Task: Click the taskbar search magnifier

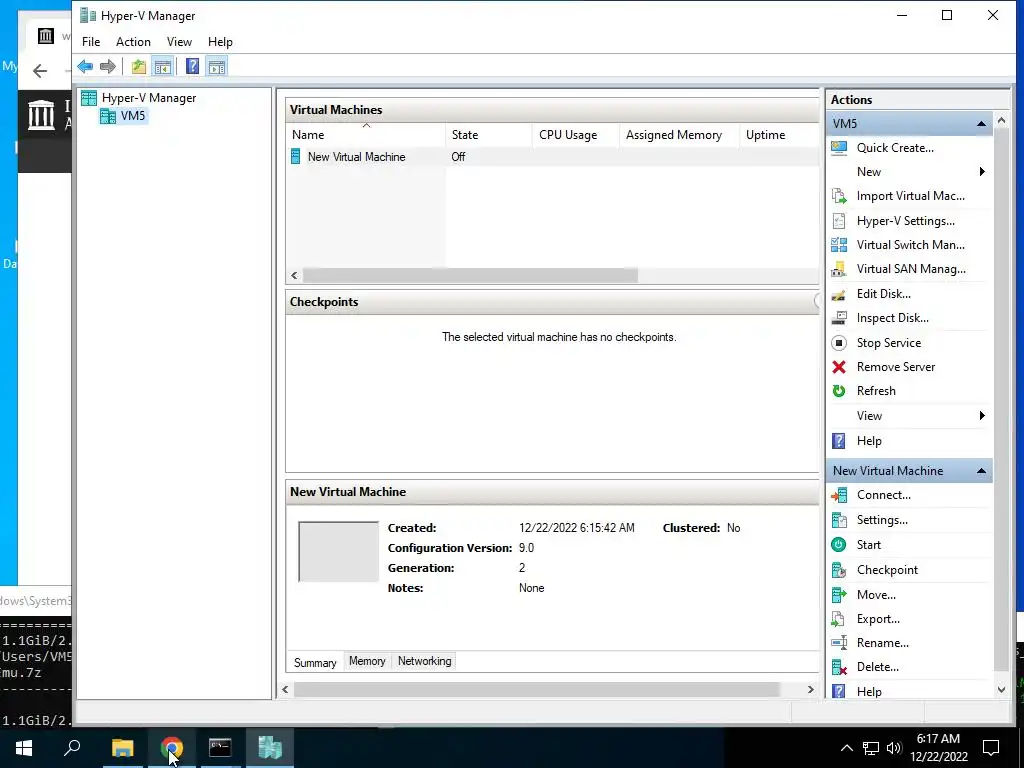Action: click(x=72, y=747)
